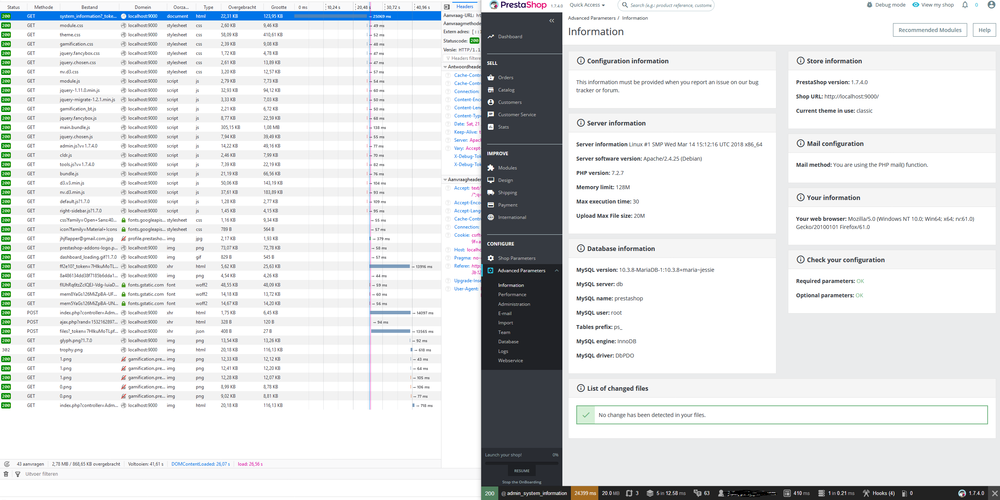The height and width of the screenshot is (500, 1000).
Task: Click the Help button
Action: (985, 30)
